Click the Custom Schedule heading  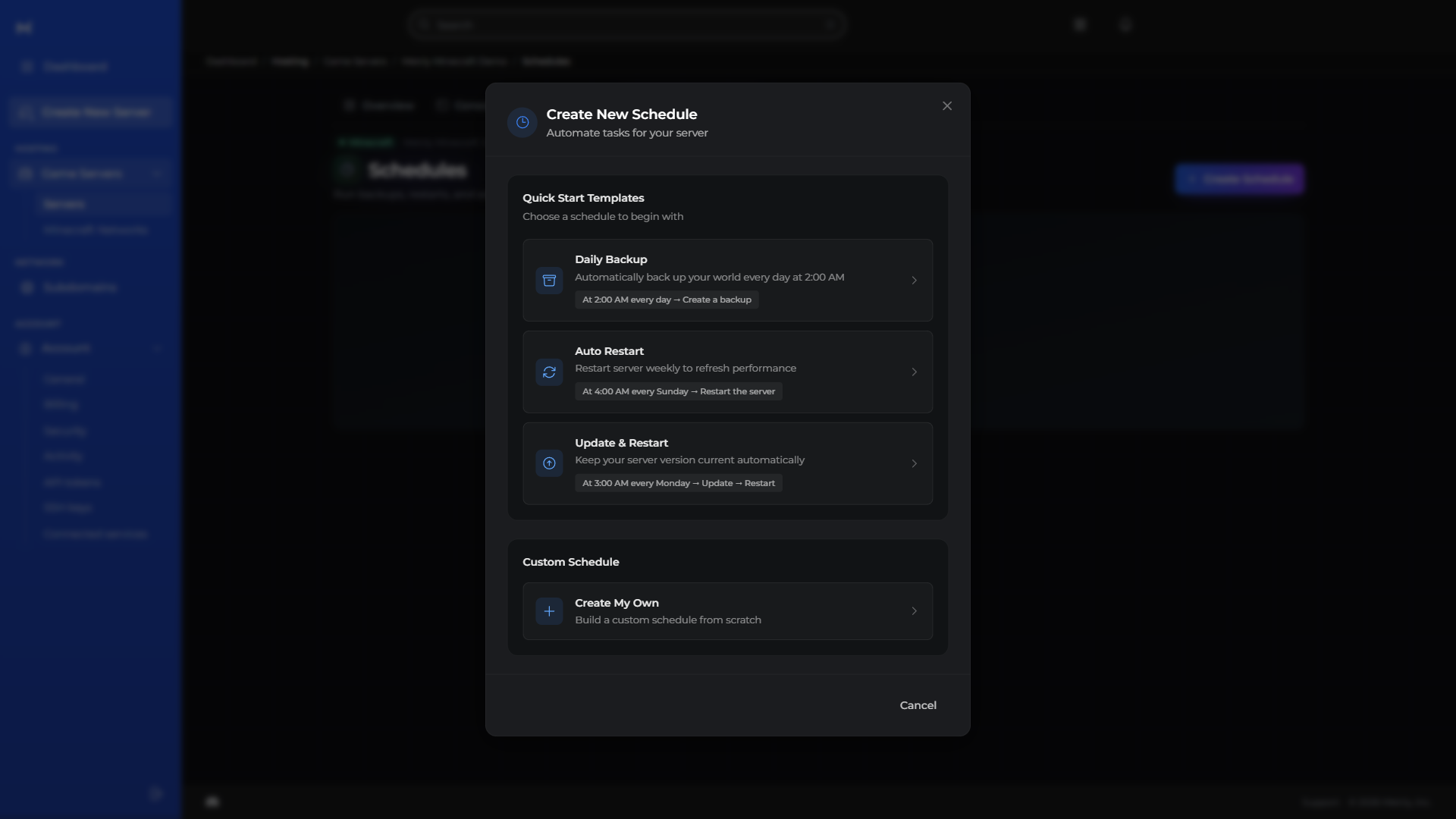click(570, 562)
